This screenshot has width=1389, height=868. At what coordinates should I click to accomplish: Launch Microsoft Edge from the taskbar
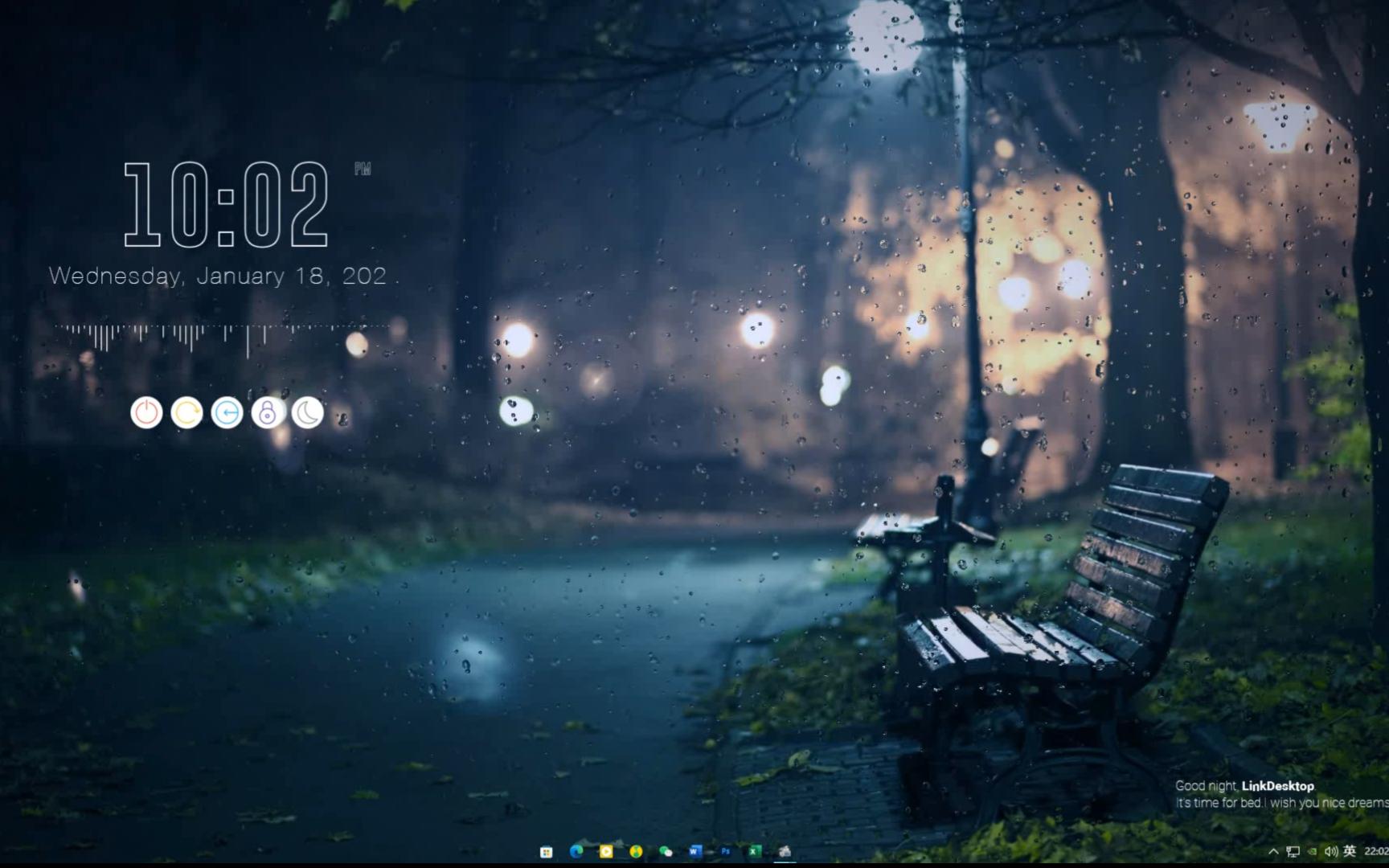[x=576, y=852]
